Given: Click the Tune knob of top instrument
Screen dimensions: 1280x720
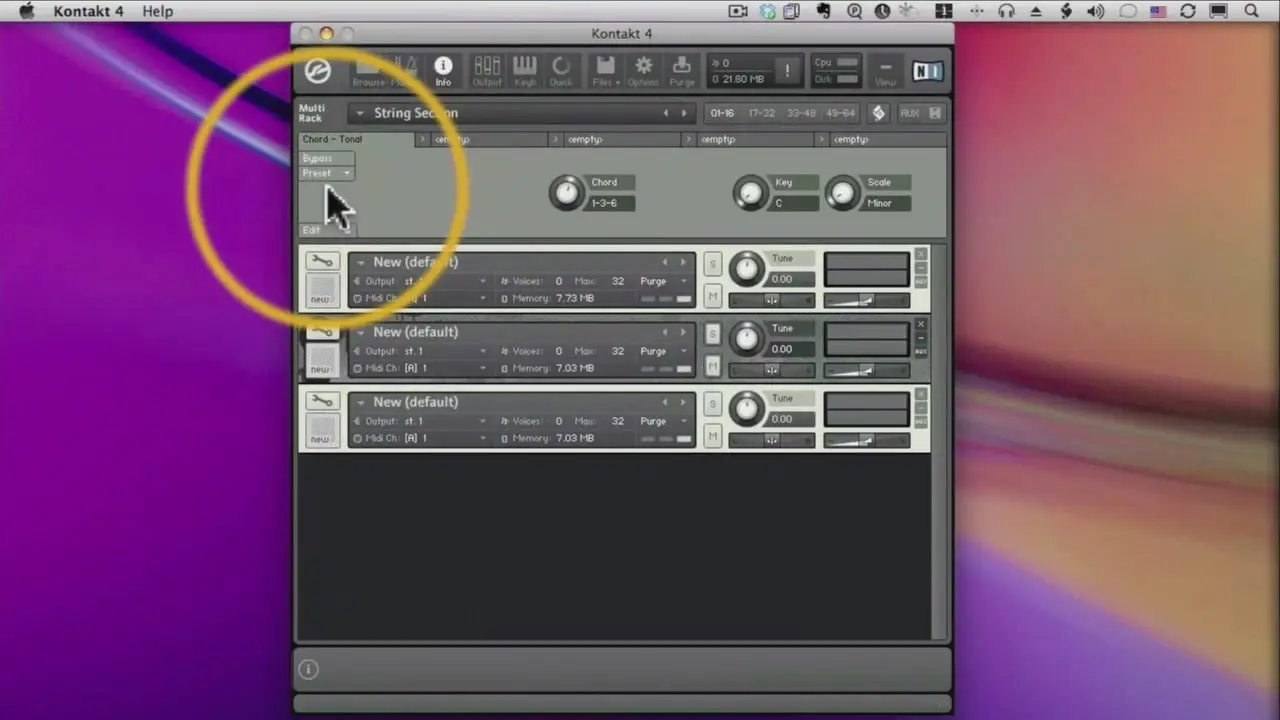Looking at the screenshot, I should (x=746, y=269).
